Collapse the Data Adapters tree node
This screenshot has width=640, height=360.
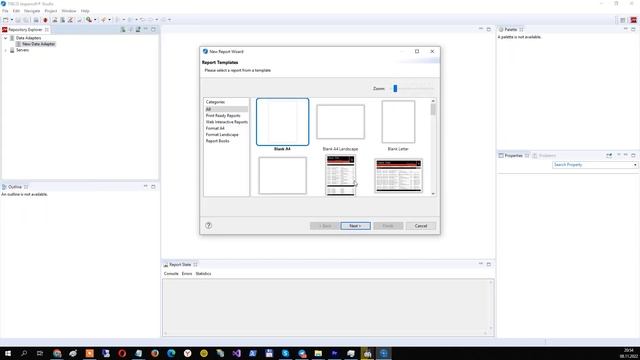(6, 38)
